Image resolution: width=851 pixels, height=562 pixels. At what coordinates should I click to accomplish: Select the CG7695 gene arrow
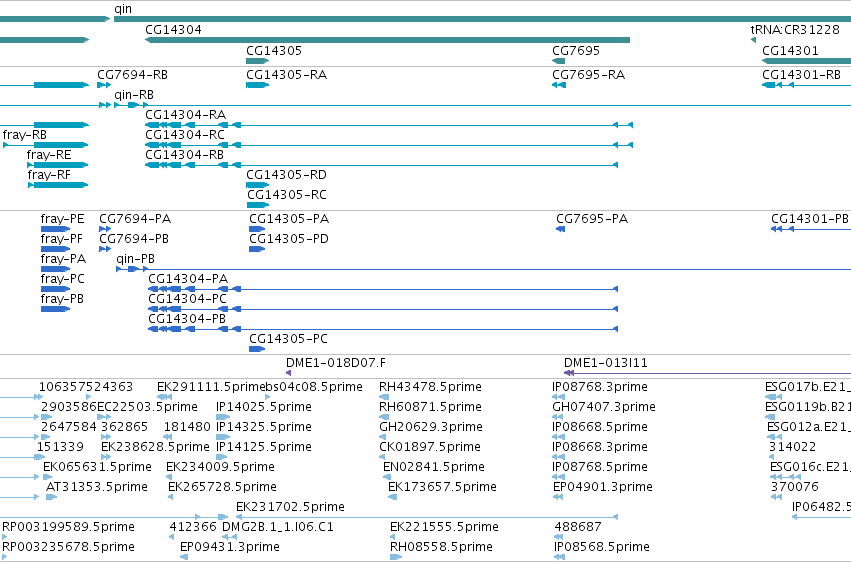pyautogui.click(x=558, y=61)
